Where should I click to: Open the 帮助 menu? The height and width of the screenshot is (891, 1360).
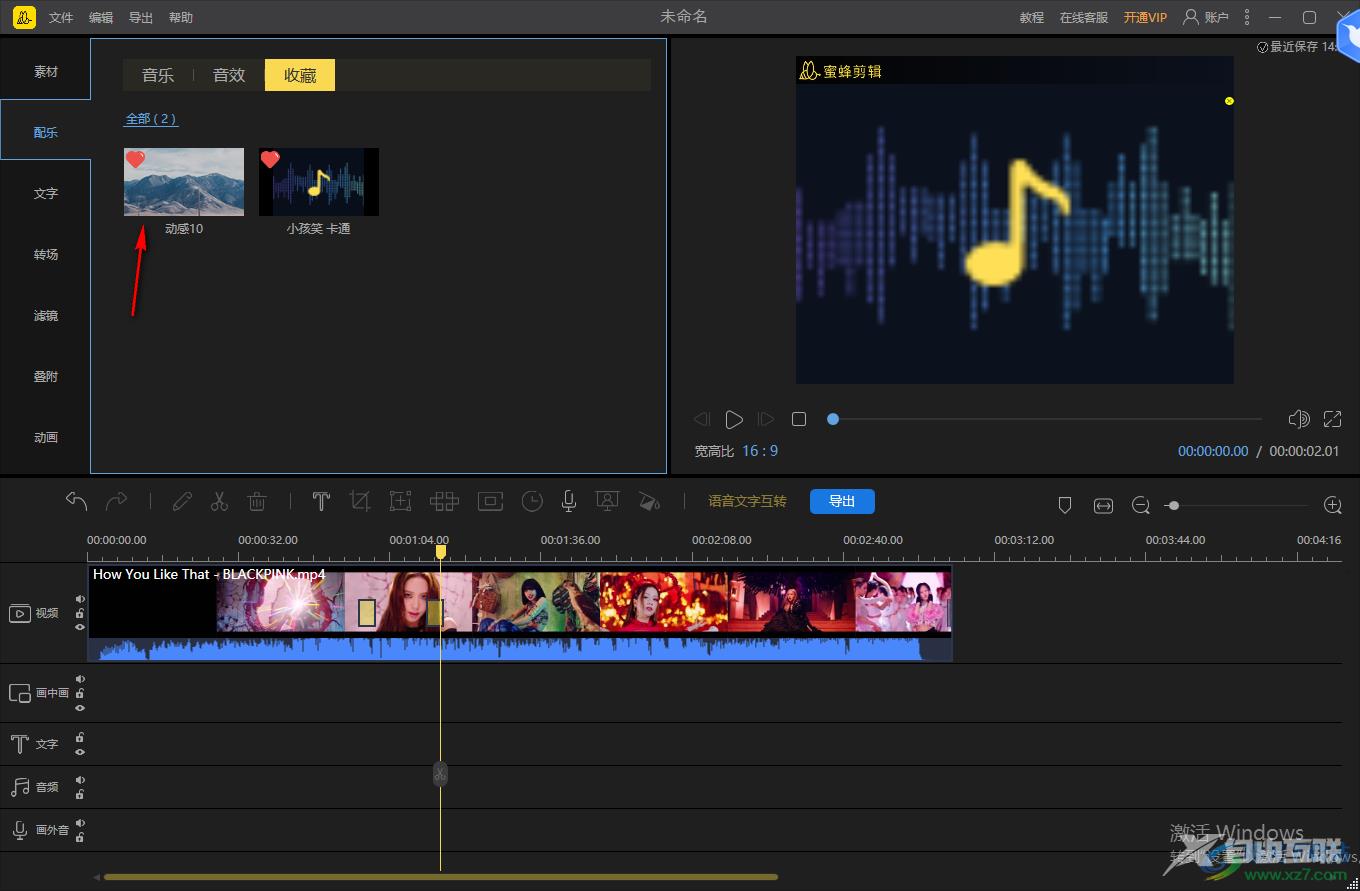[x=181, y=18]
